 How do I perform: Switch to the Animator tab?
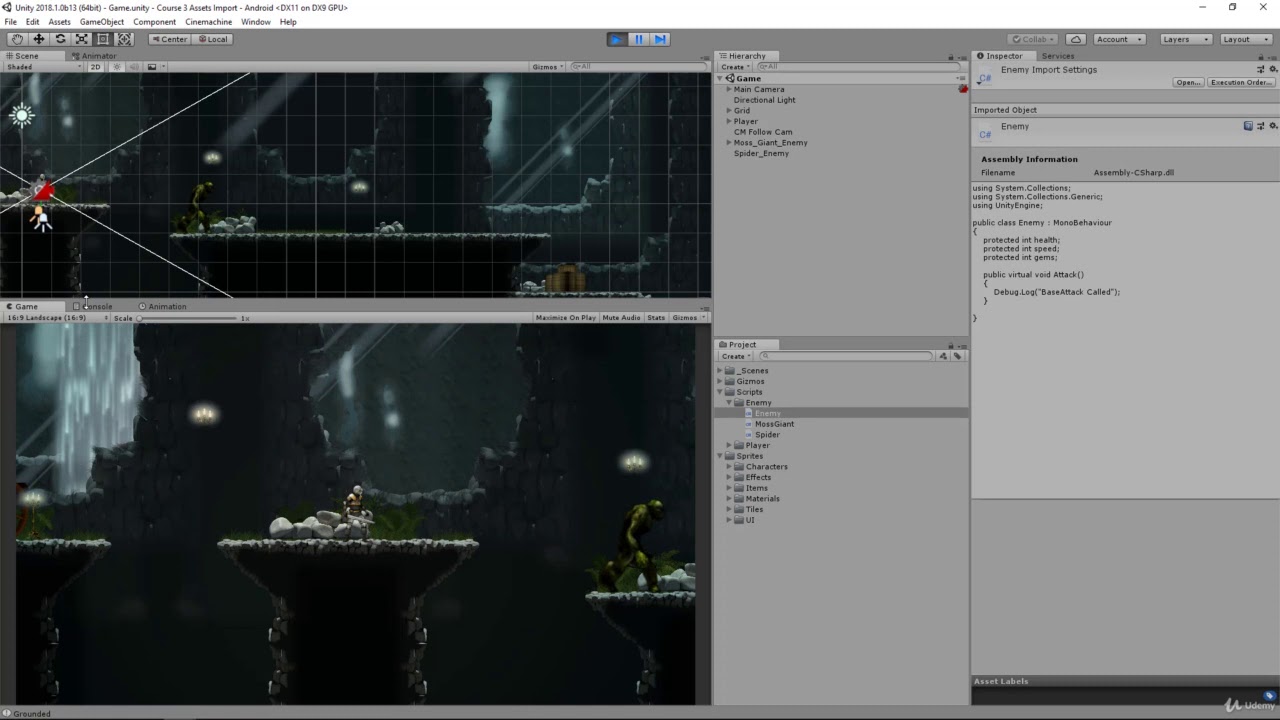(x=98, y=56)
